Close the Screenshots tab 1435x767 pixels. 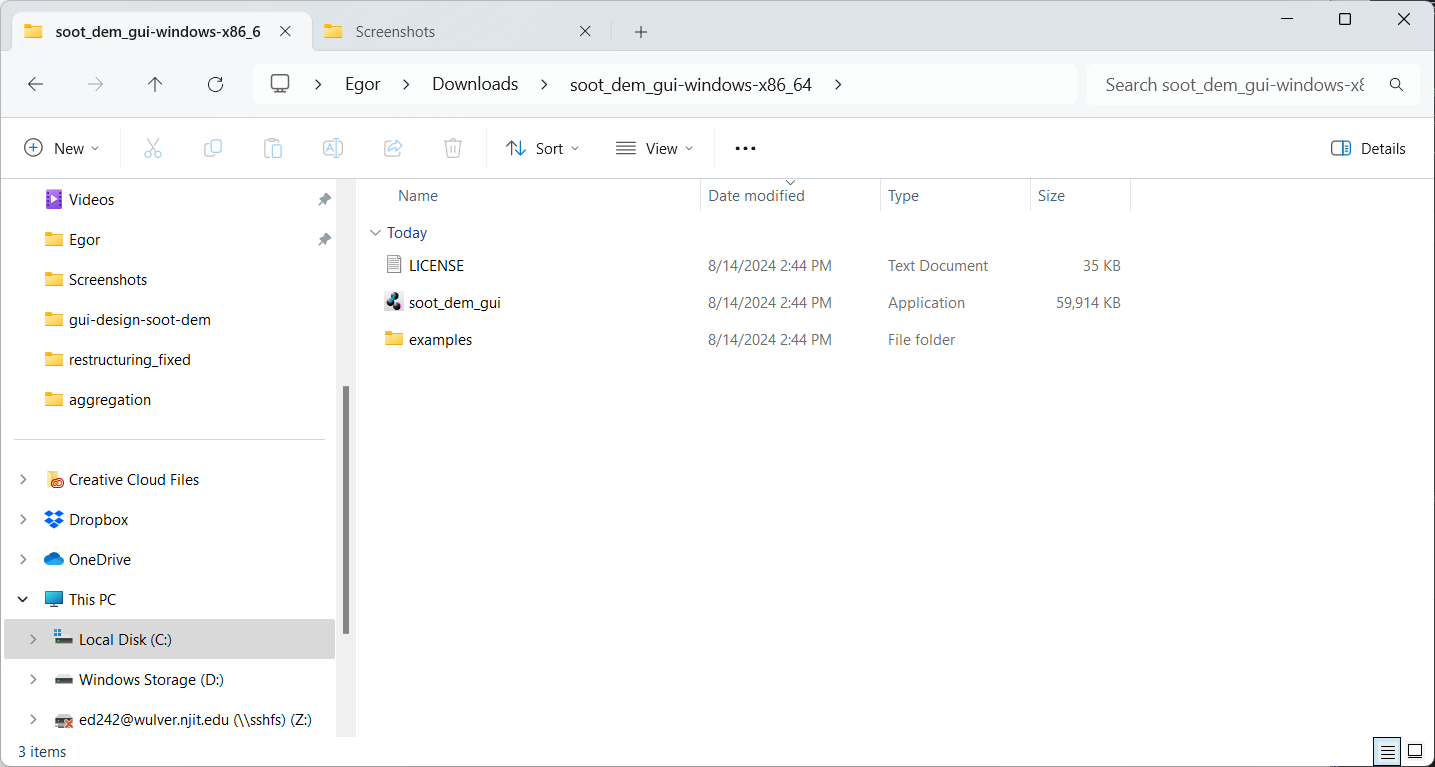click(x=585, y=31)
